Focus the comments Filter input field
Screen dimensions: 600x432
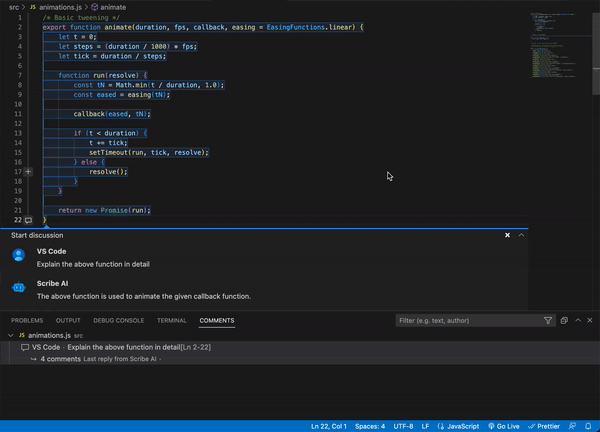[469, 321]
